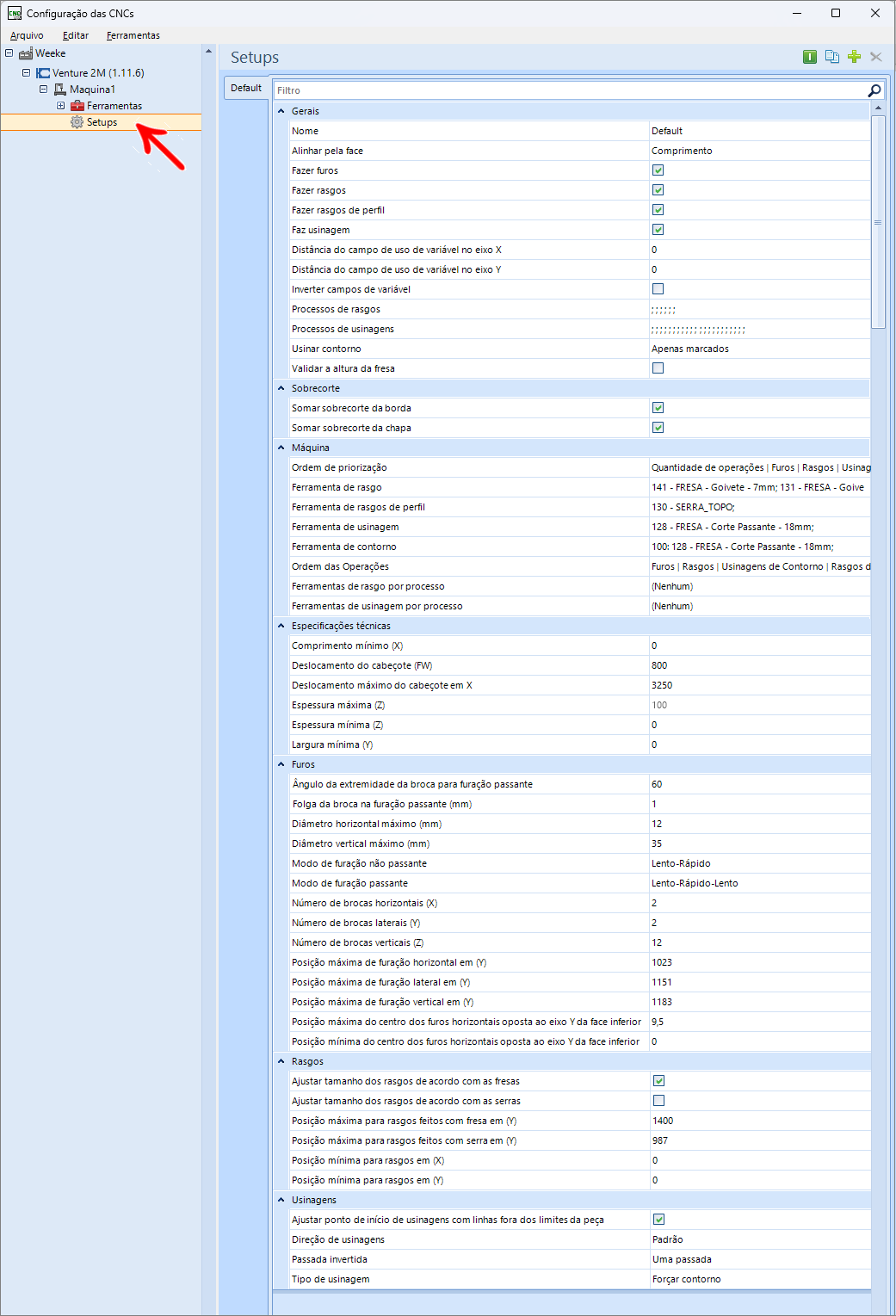The height and width of the screenshot is (1316, 896).
Task: Click the magnifier search icon in Filtro
Action: tap(874, 90)
